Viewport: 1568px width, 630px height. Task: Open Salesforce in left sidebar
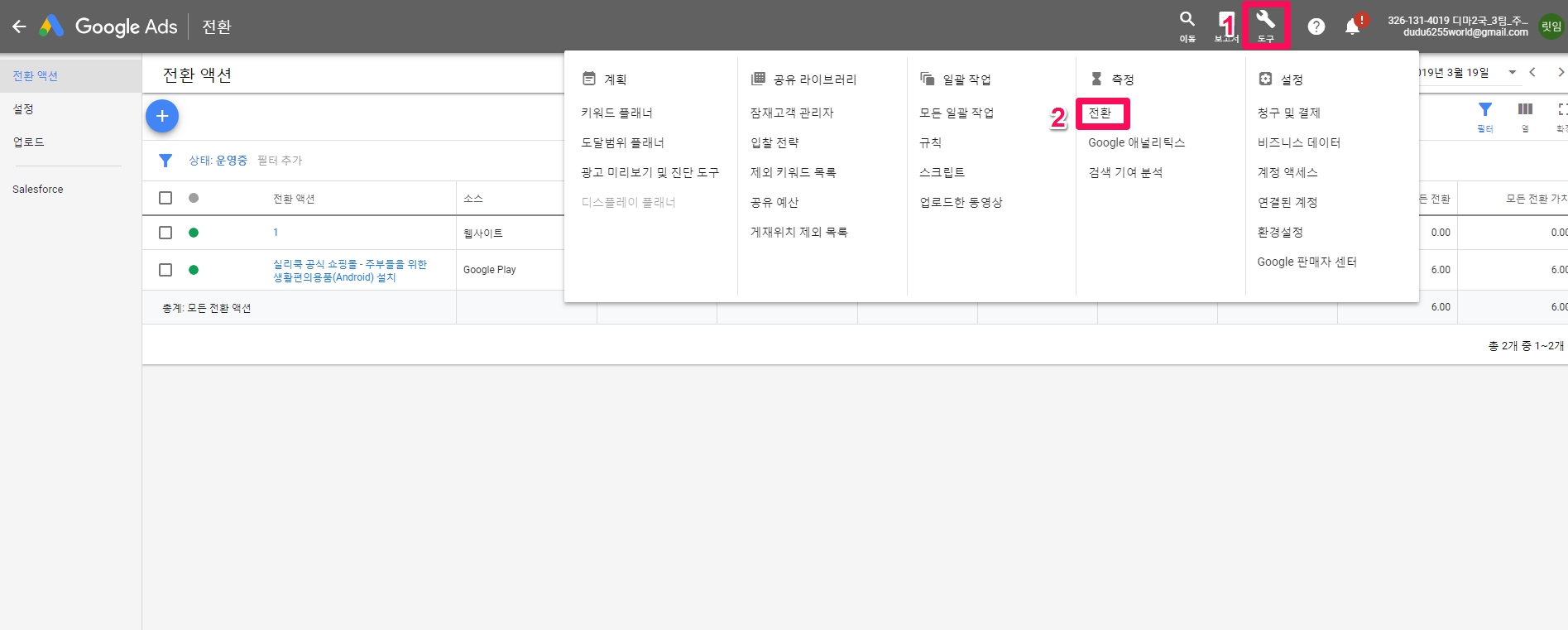(x=38, y=190)
